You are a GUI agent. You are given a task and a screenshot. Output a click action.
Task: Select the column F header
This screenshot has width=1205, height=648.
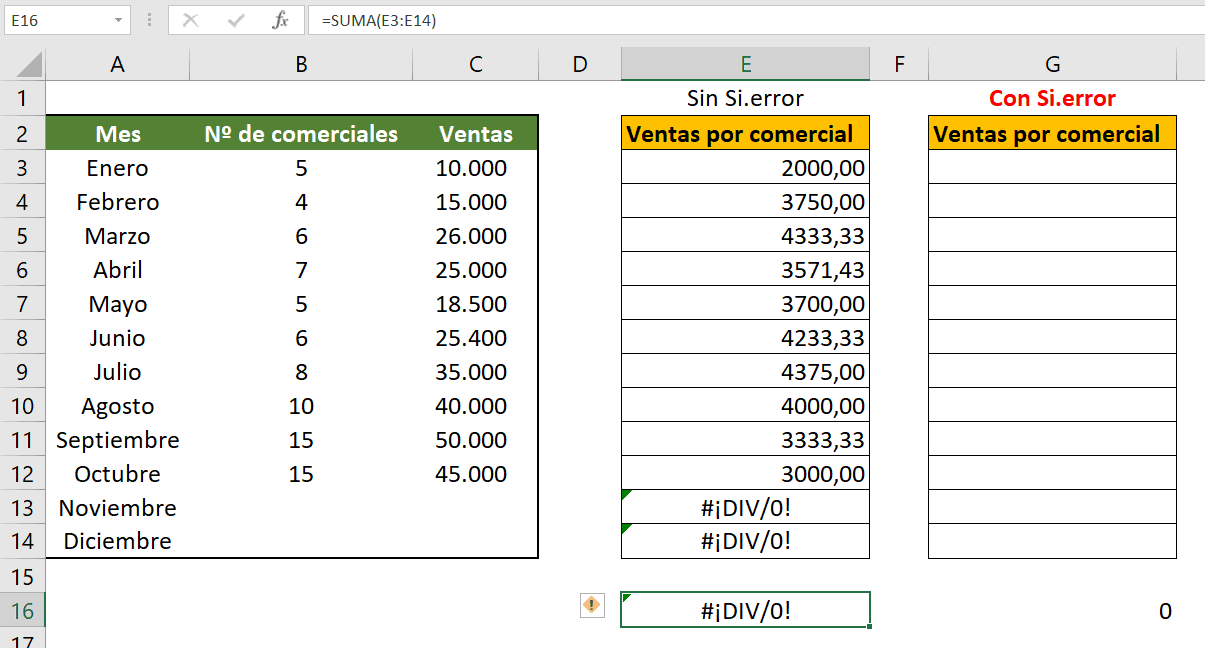pos(899,65)
